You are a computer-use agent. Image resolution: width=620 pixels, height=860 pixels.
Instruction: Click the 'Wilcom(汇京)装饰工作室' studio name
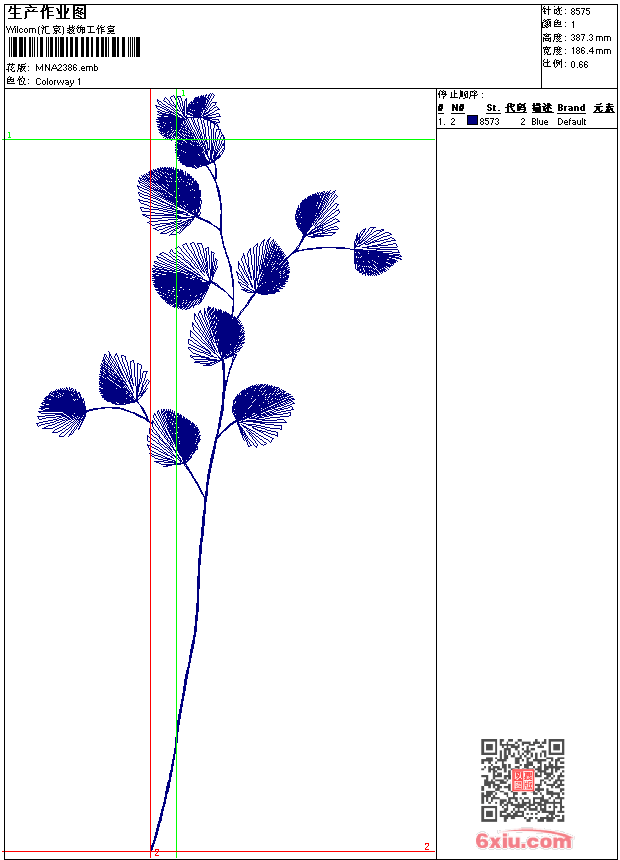coord(60,30)
